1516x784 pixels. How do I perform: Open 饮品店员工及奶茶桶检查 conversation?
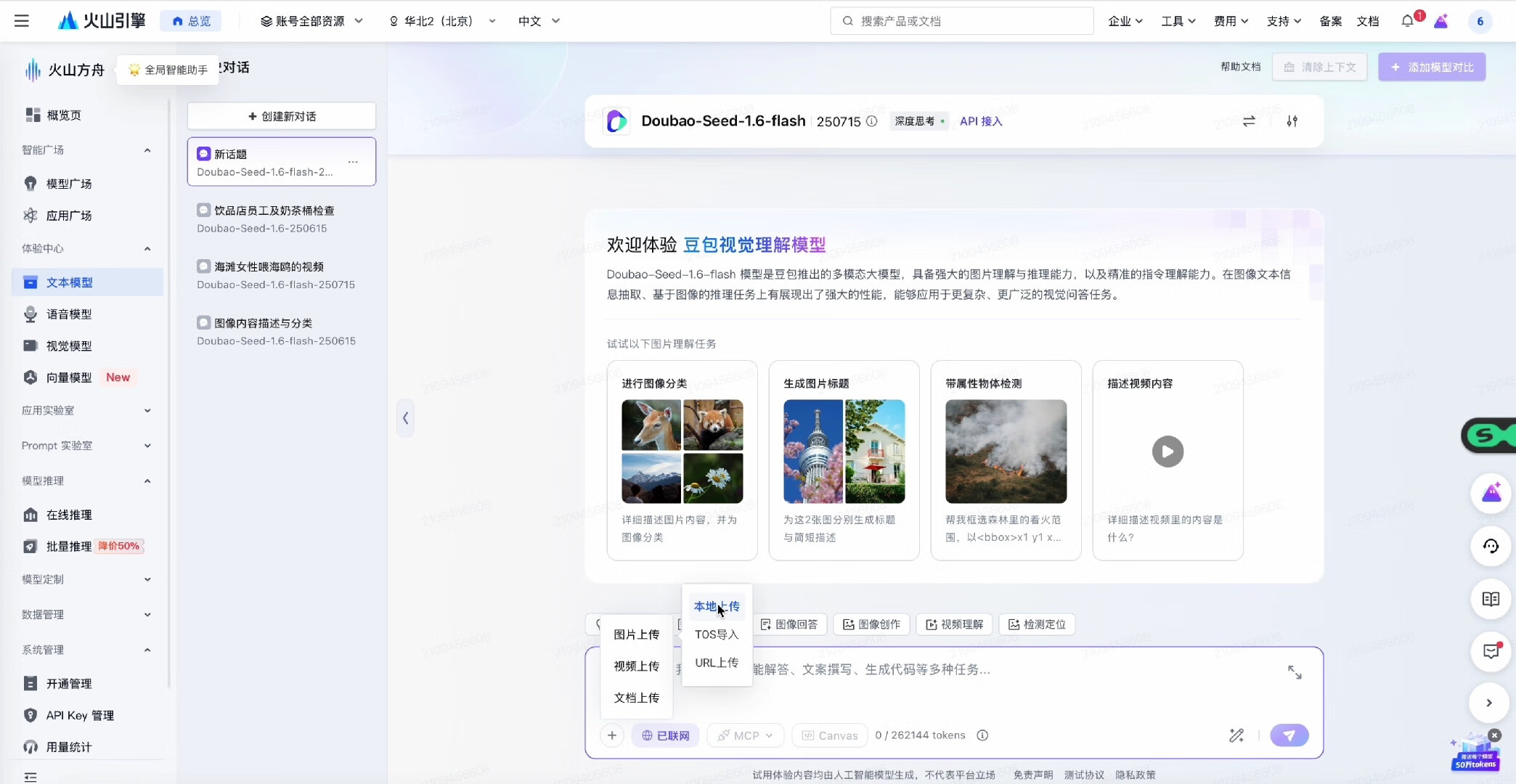[x=282, y=219]
